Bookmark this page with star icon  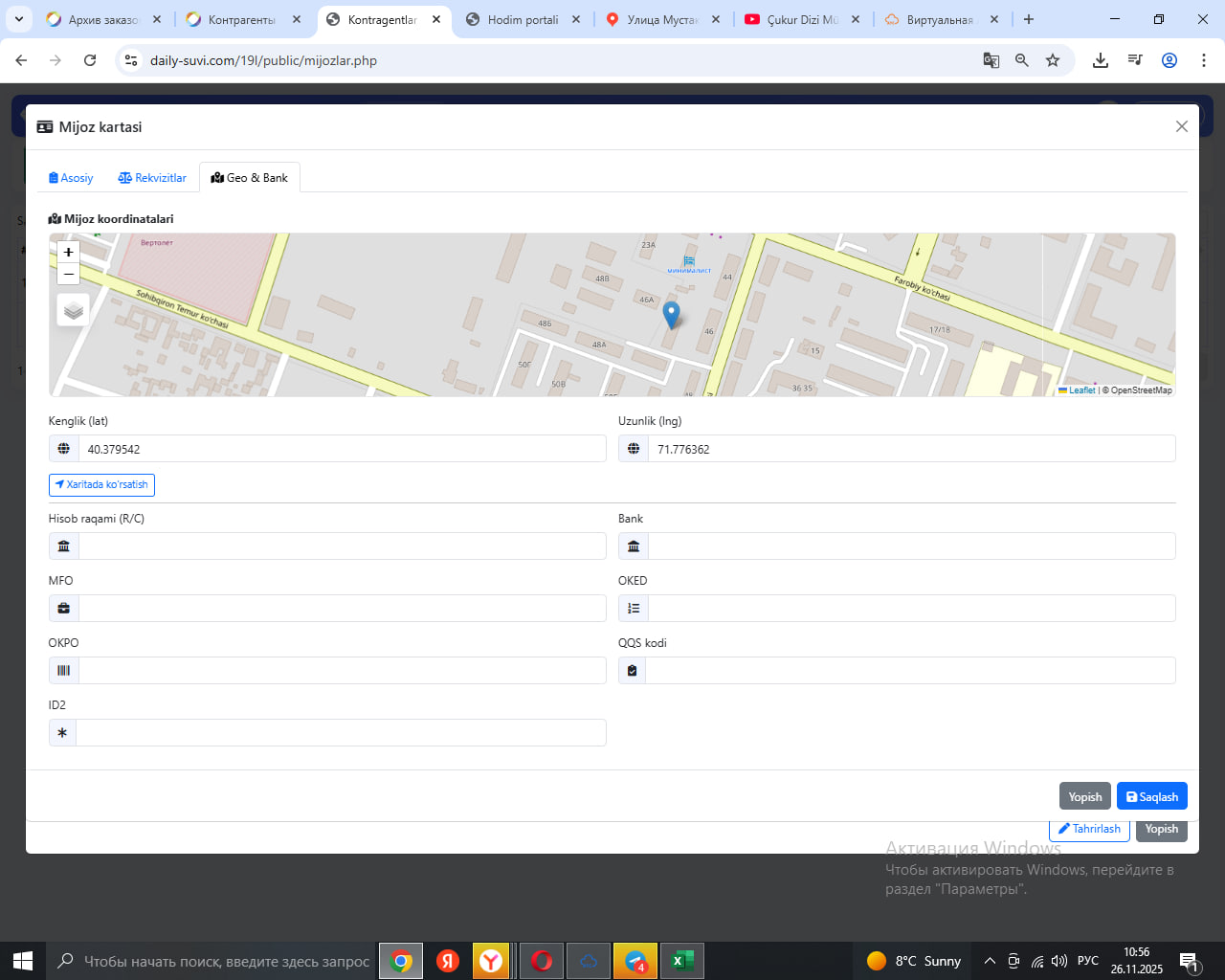point(1053,60)
